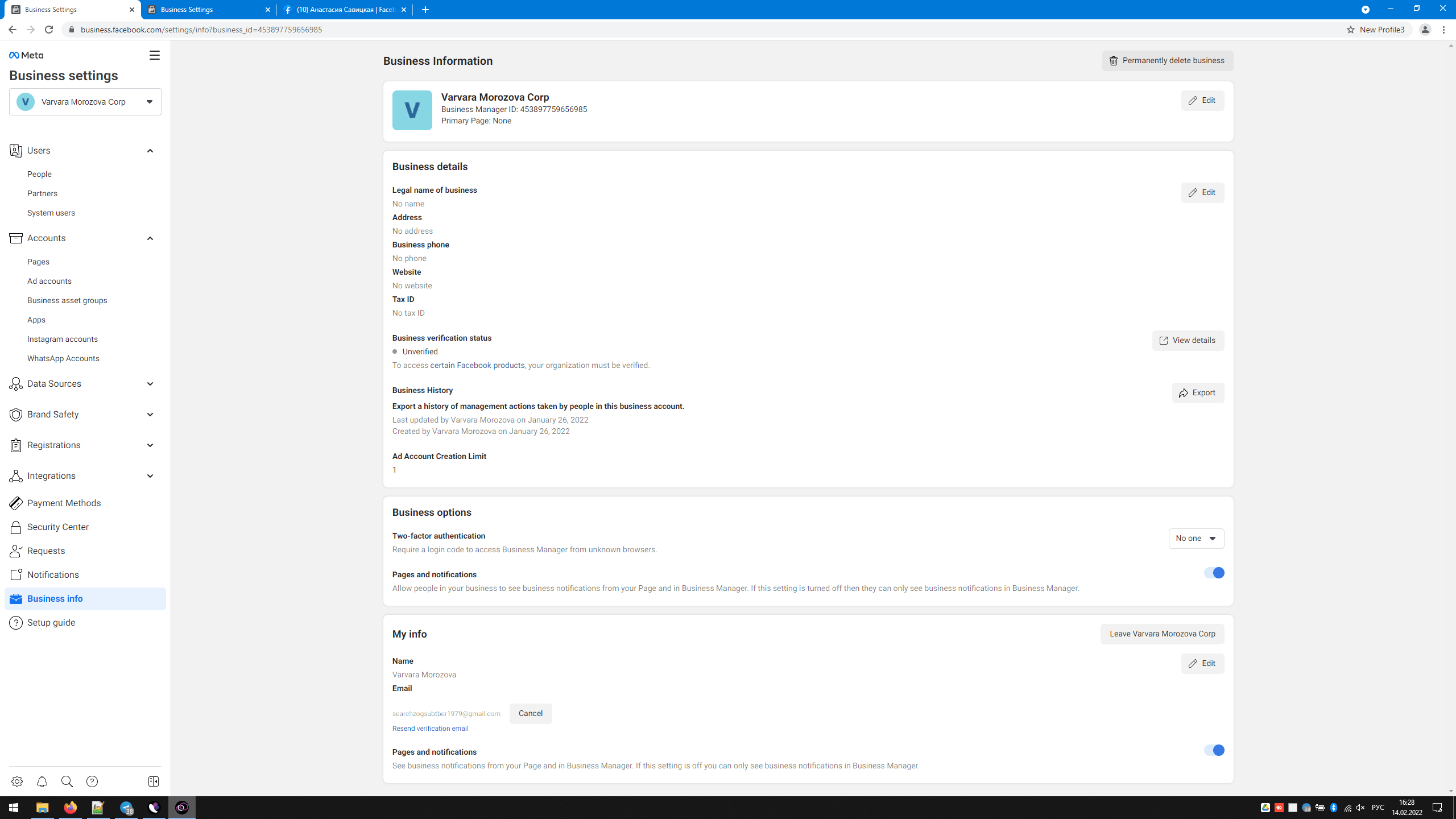Open Partners in the sidebar
Viewport: 1456px width, 819px height.
[42, 193]
